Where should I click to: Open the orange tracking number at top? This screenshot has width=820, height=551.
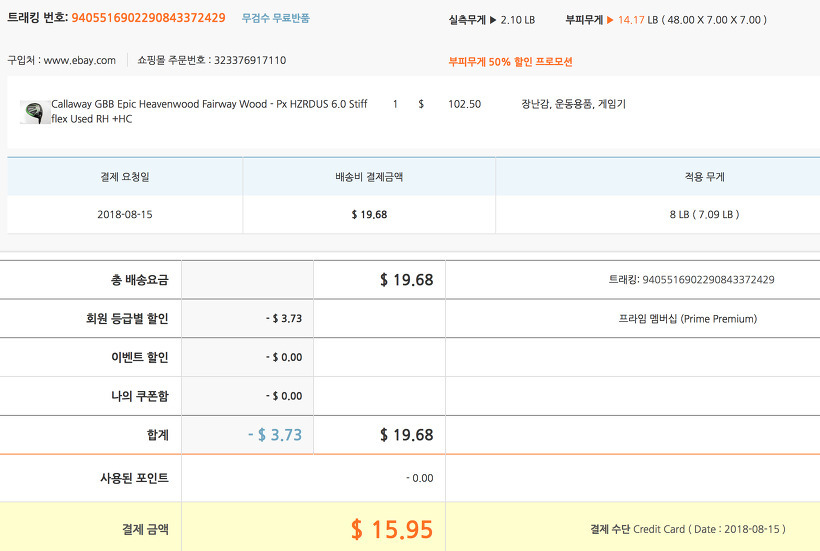pyautogui.click(x=148, y=18)
